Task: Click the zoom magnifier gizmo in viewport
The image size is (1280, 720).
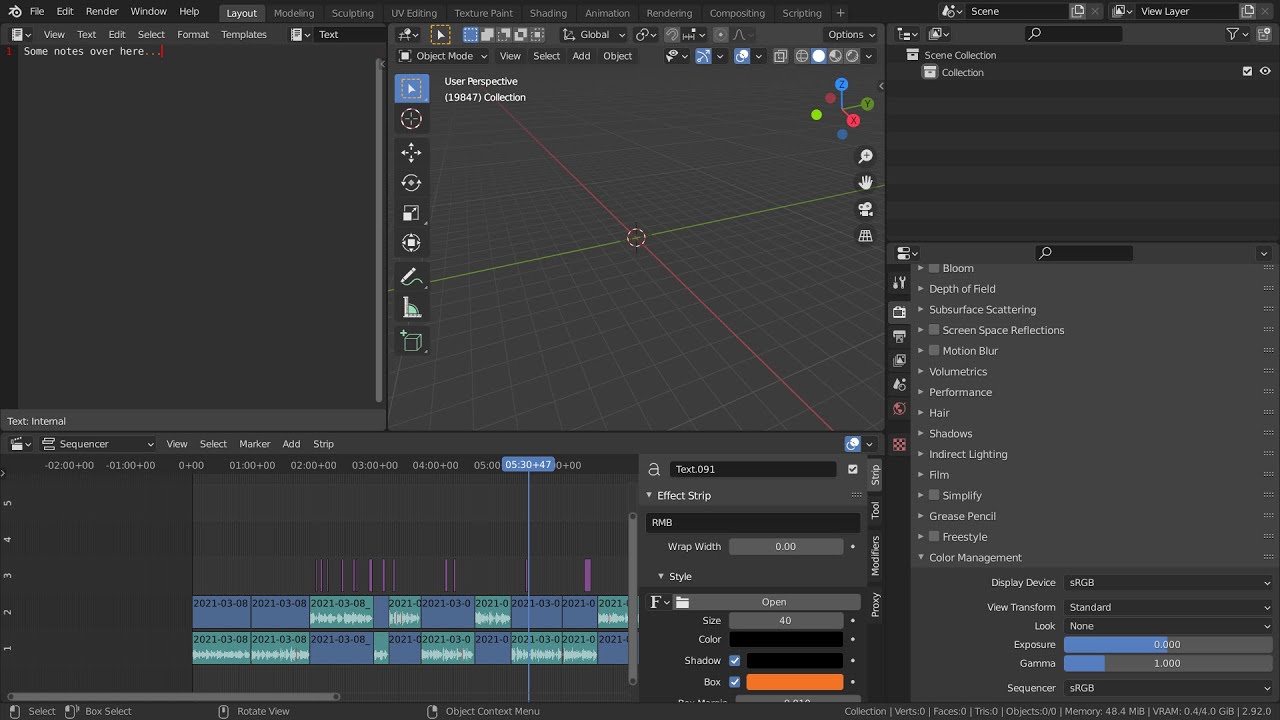Action: pos(866,156)
